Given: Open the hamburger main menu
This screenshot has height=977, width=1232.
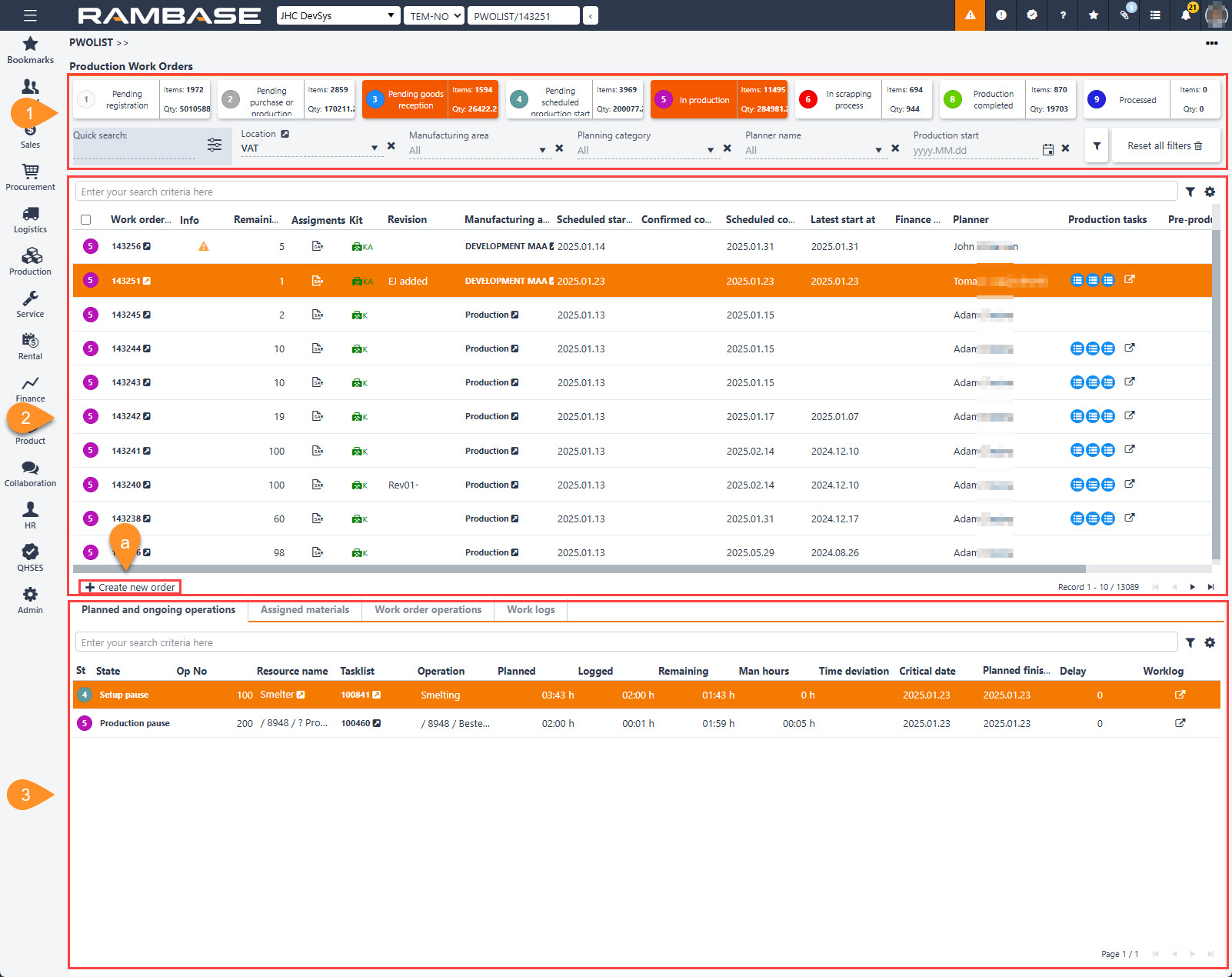Looking at the screenshot, I should tap(30, 15).
